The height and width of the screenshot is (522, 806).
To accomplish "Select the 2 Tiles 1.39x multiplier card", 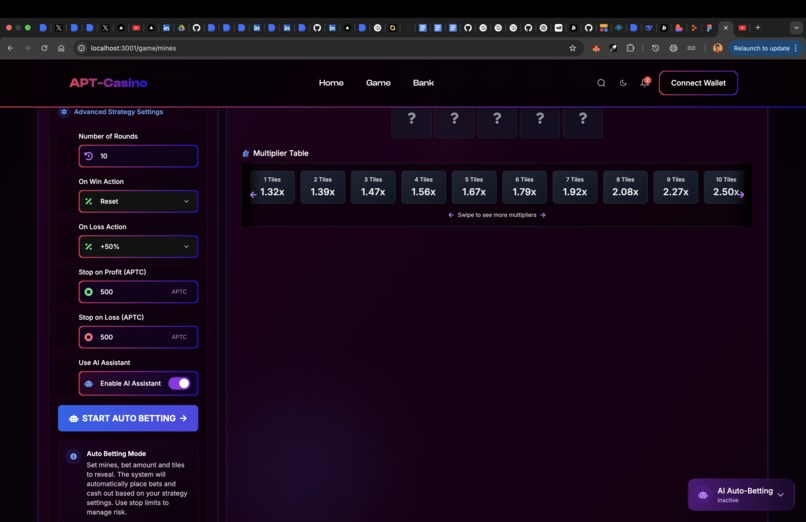I will pyautogui.click(x=323, y=187).
